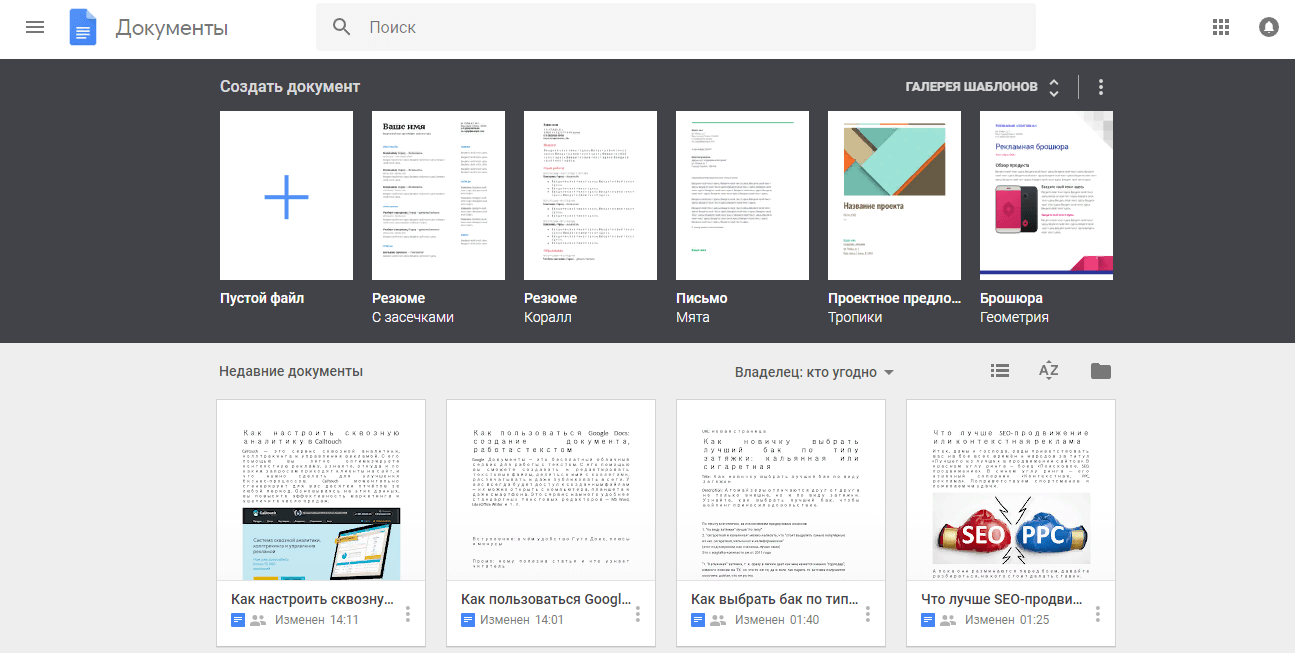
Task: Open the main navigation hamburger menu
Action: point(35,27)
